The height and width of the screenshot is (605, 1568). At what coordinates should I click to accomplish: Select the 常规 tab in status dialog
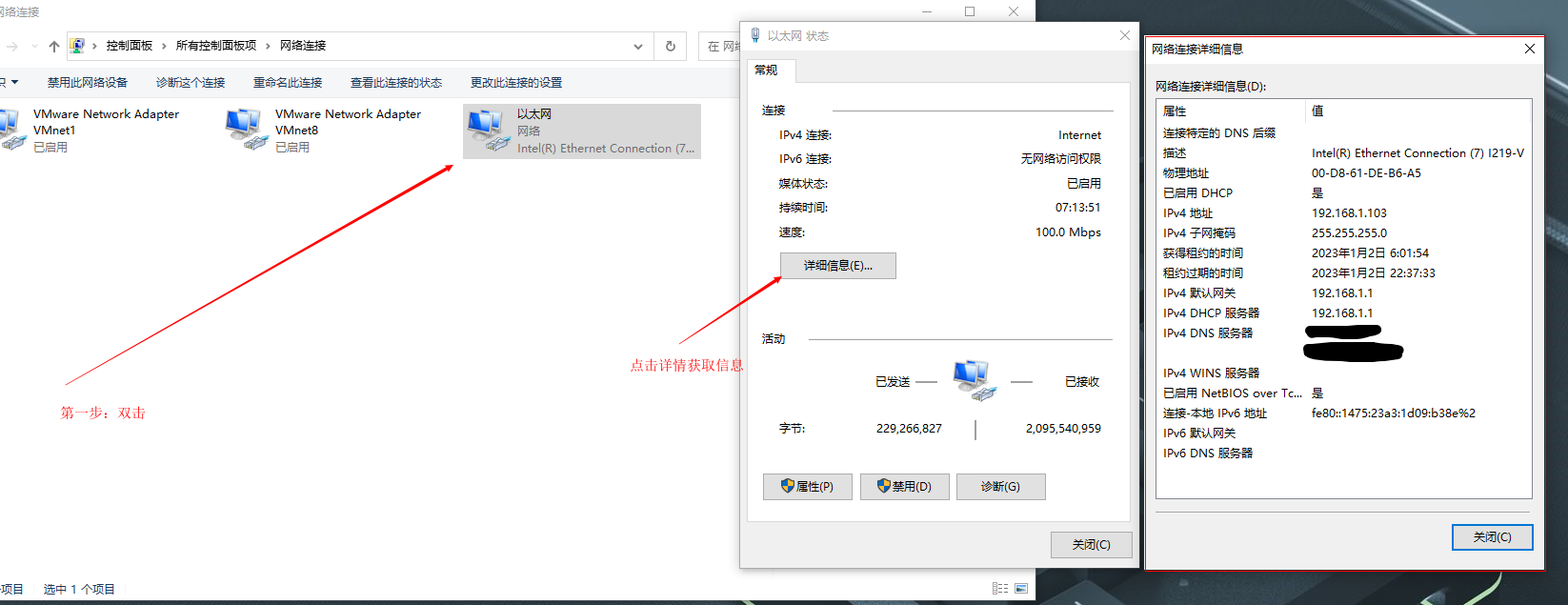pos(767,71)
